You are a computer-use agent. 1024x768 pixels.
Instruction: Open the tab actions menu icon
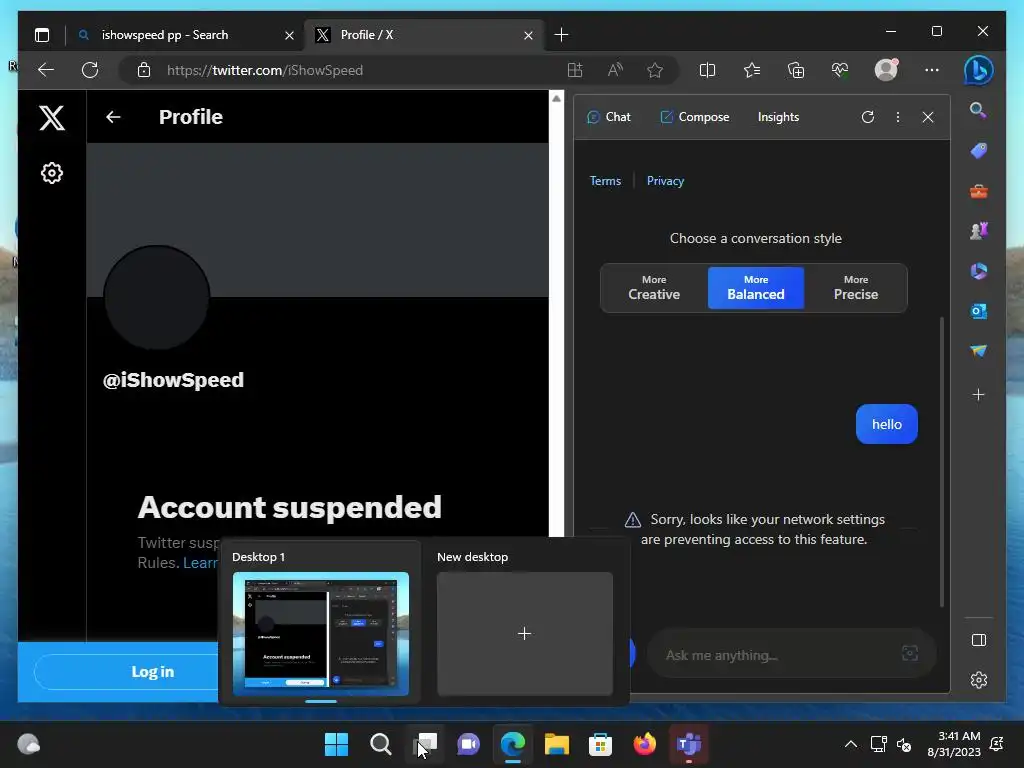(x=42, y=35)
